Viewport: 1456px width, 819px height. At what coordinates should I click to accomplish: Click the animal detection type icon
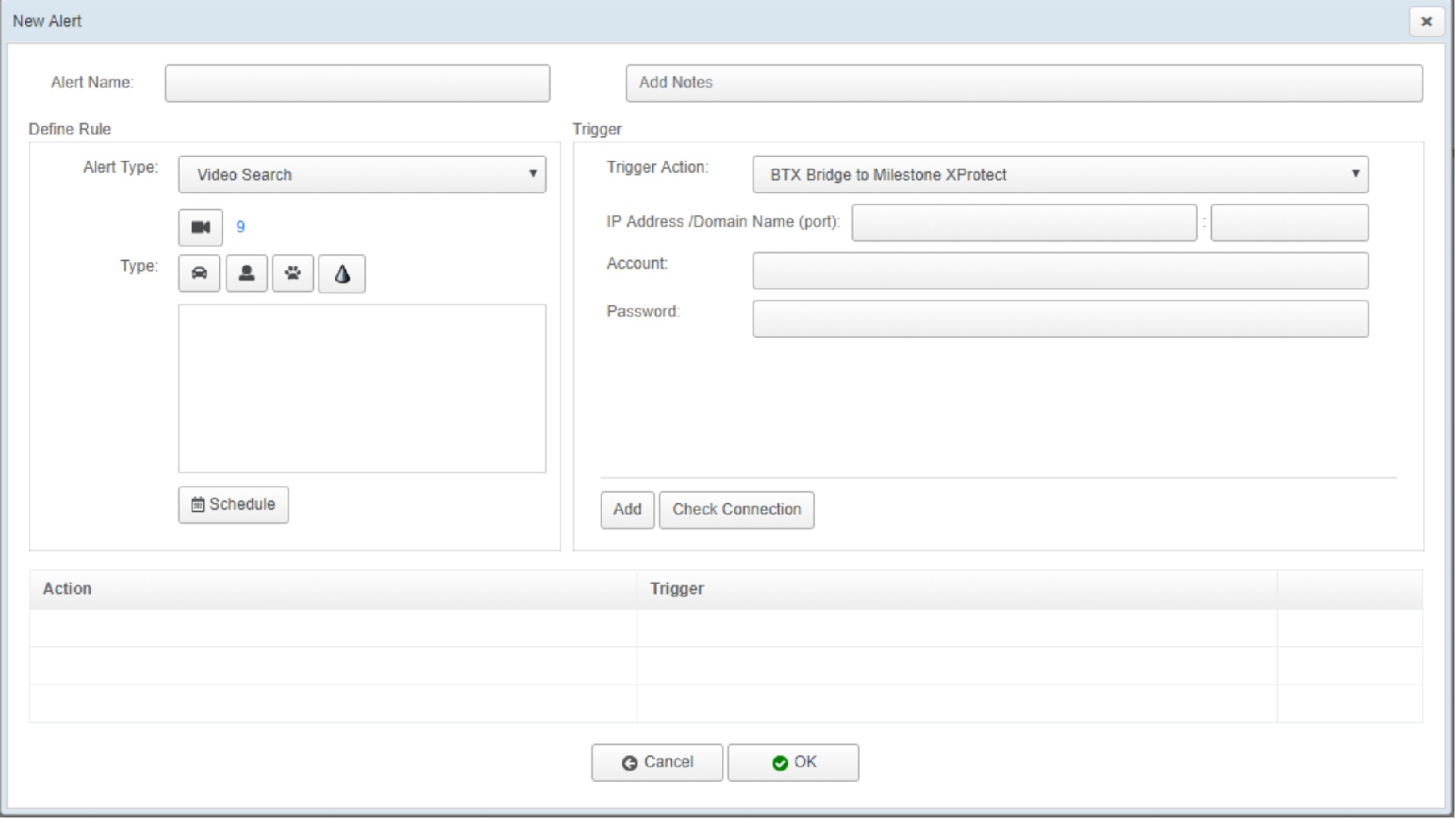click(x=293, y=273)
